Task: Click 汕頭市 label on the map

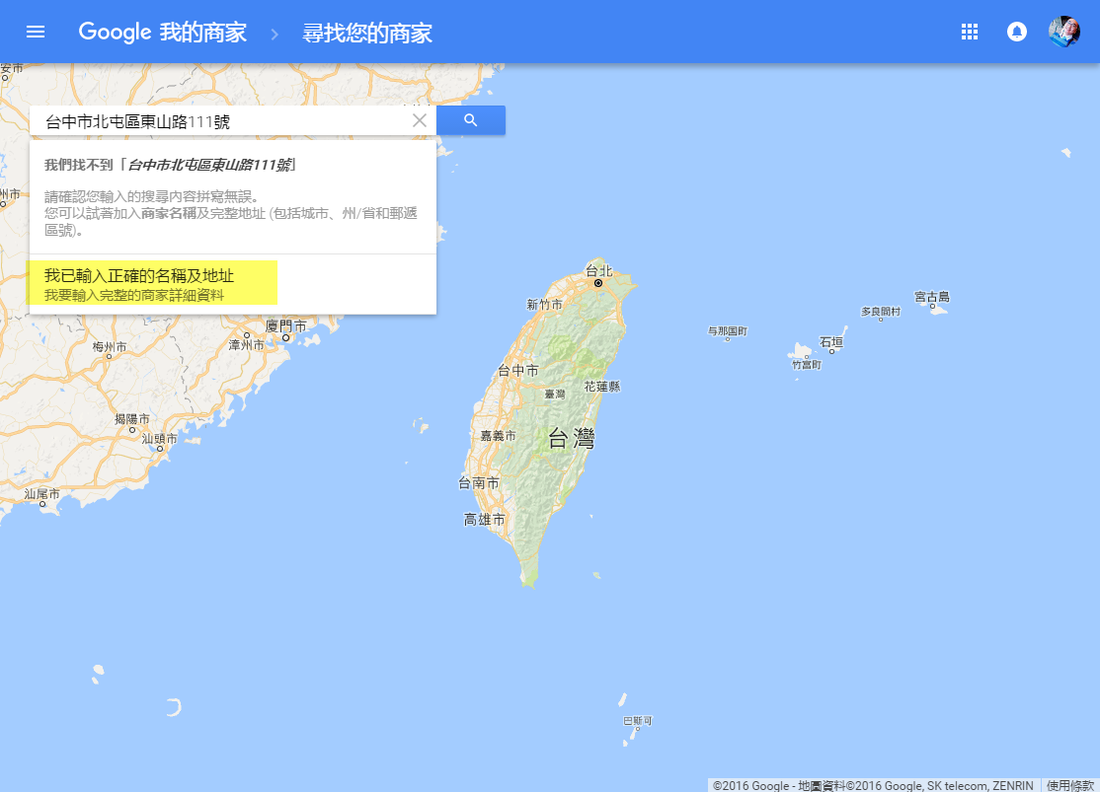Action: [x=159, y=438]
